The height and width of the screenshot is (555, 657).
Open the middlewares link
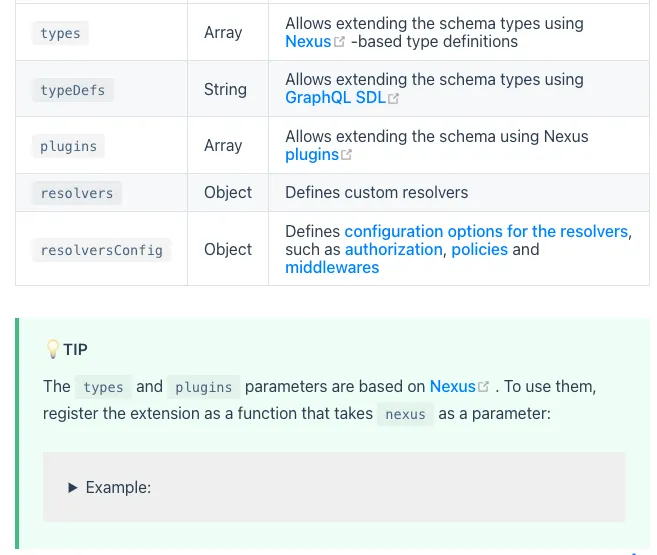coord(332,267)
